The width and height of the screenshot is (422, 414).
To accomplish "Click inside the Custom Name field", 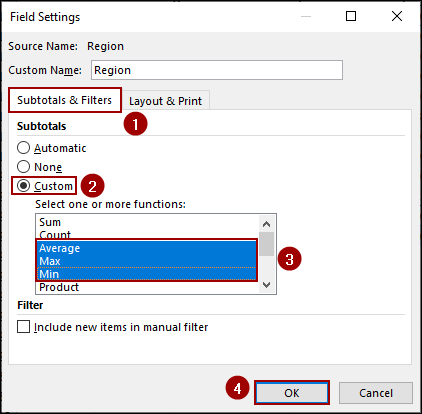I will pos(217,70).
